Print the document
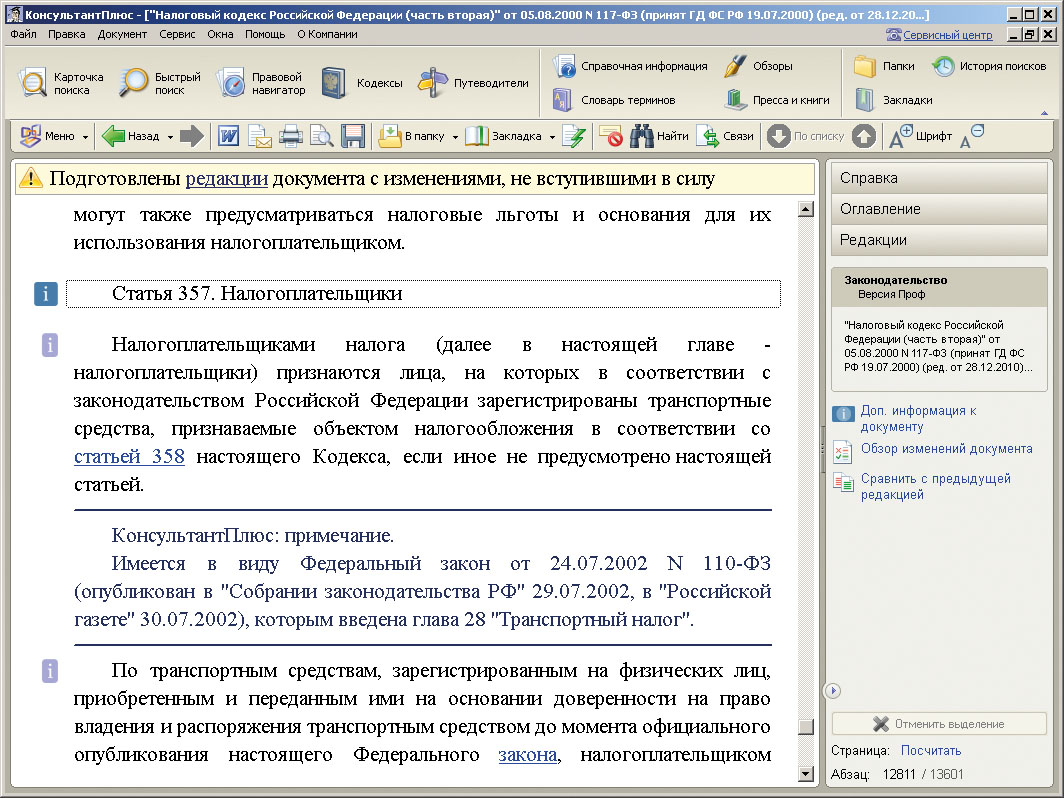This screenshot has width=1064, height=798. click(290, 136)
